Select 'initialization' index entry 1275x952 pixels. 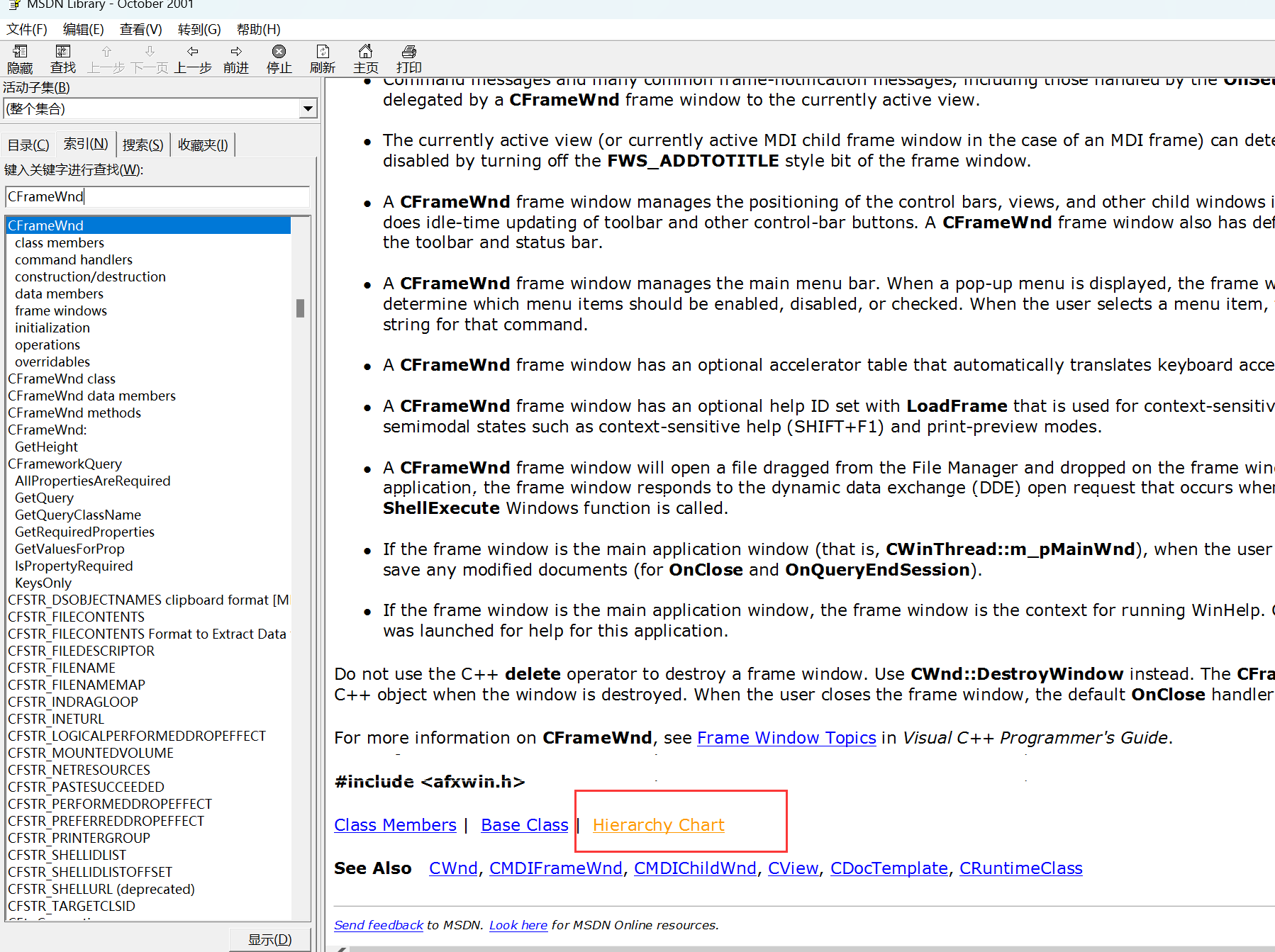coord(52,327)
